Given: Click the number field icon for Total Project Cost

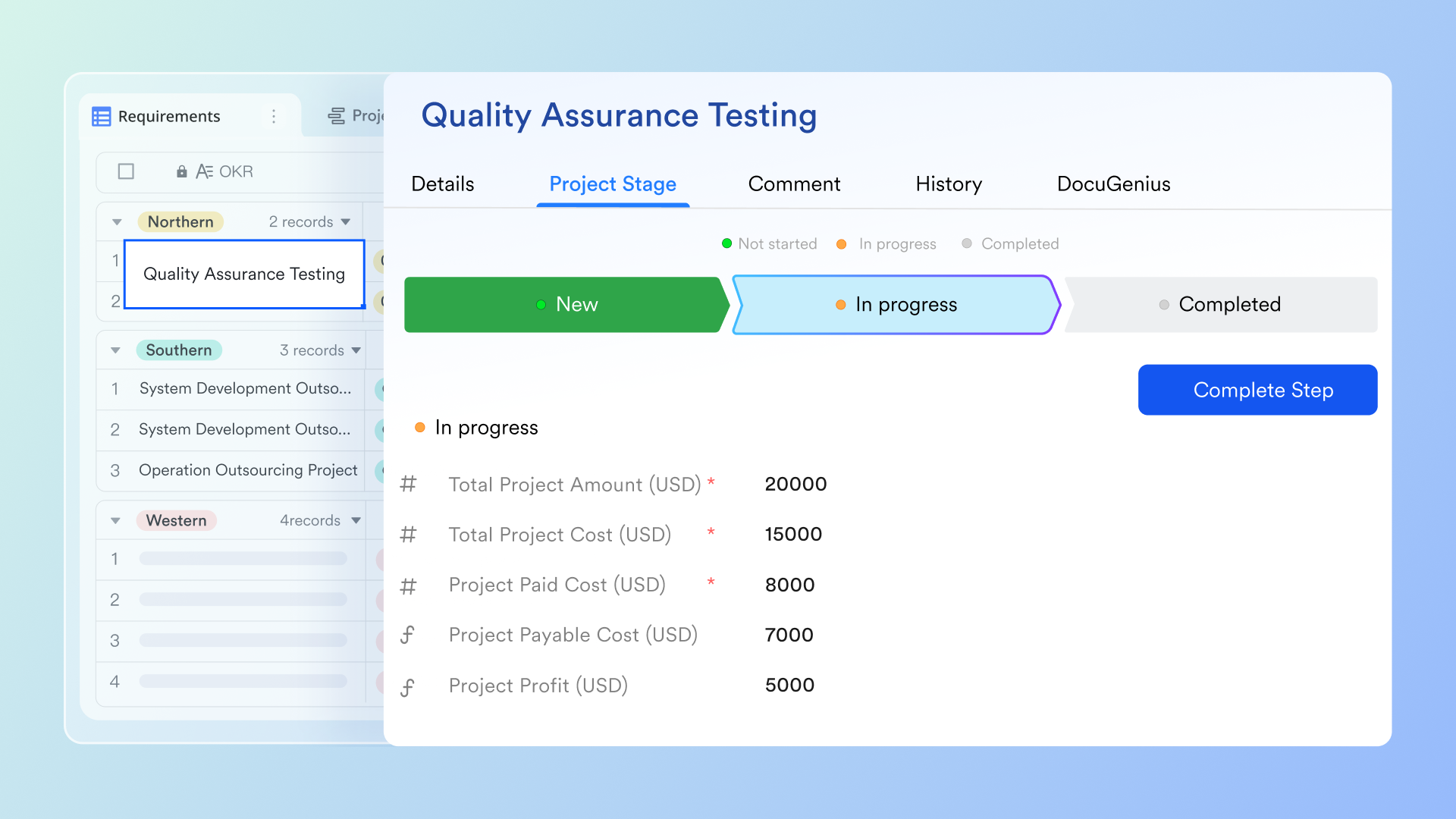Looking at the screenshot, I should click(408, 535).
